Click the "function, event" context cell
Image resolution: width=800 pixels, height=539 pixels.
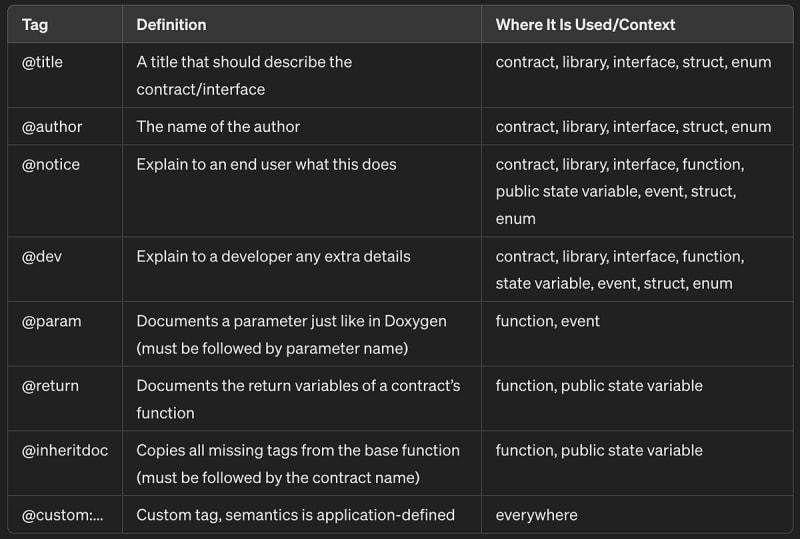[548, 321]
